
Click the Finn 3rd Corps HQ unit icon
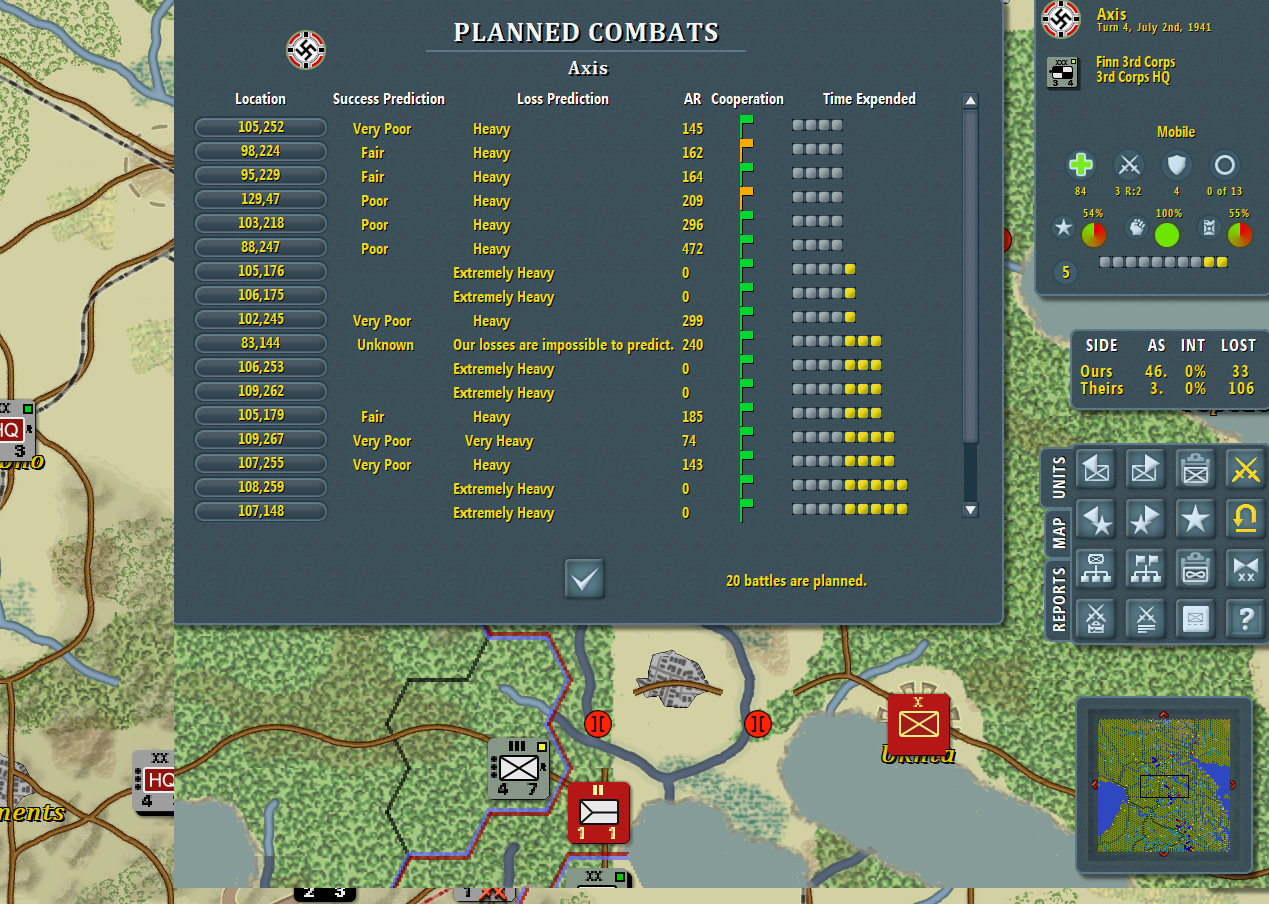click(1062, 73)
